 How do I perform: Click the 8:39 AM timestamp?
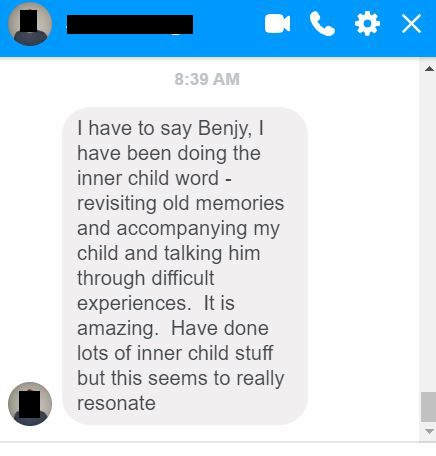click(207, 79)
